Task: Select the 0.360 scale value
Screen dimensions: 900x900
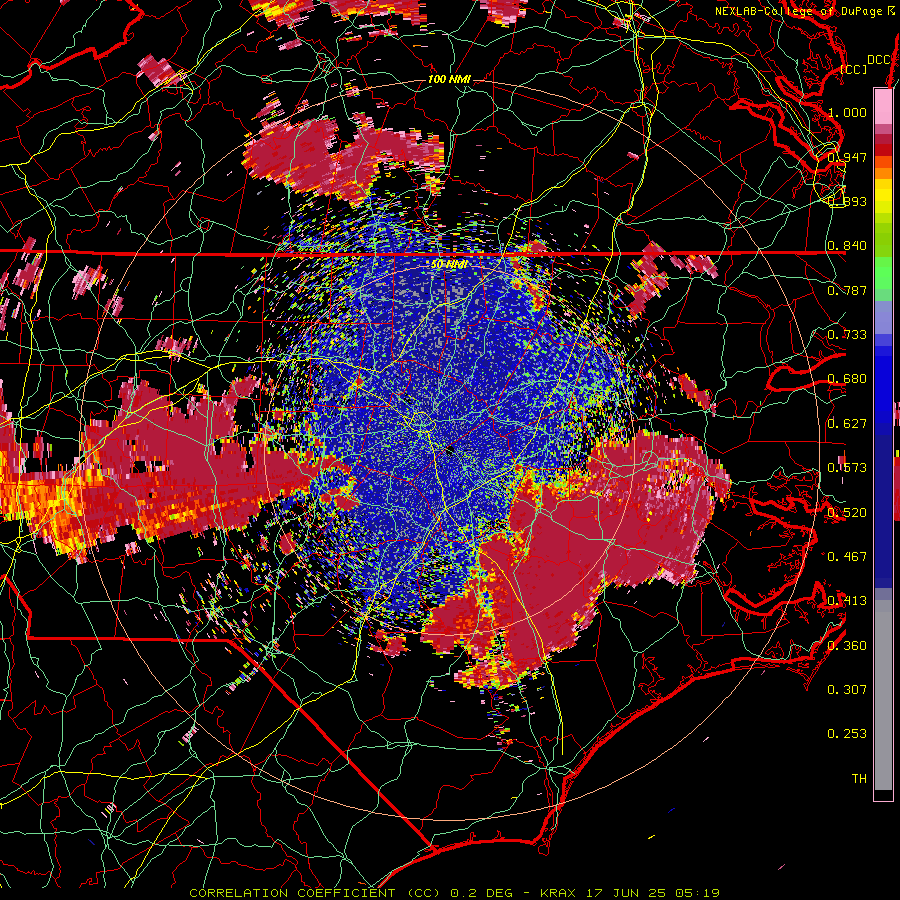Action: coord(847,645)
